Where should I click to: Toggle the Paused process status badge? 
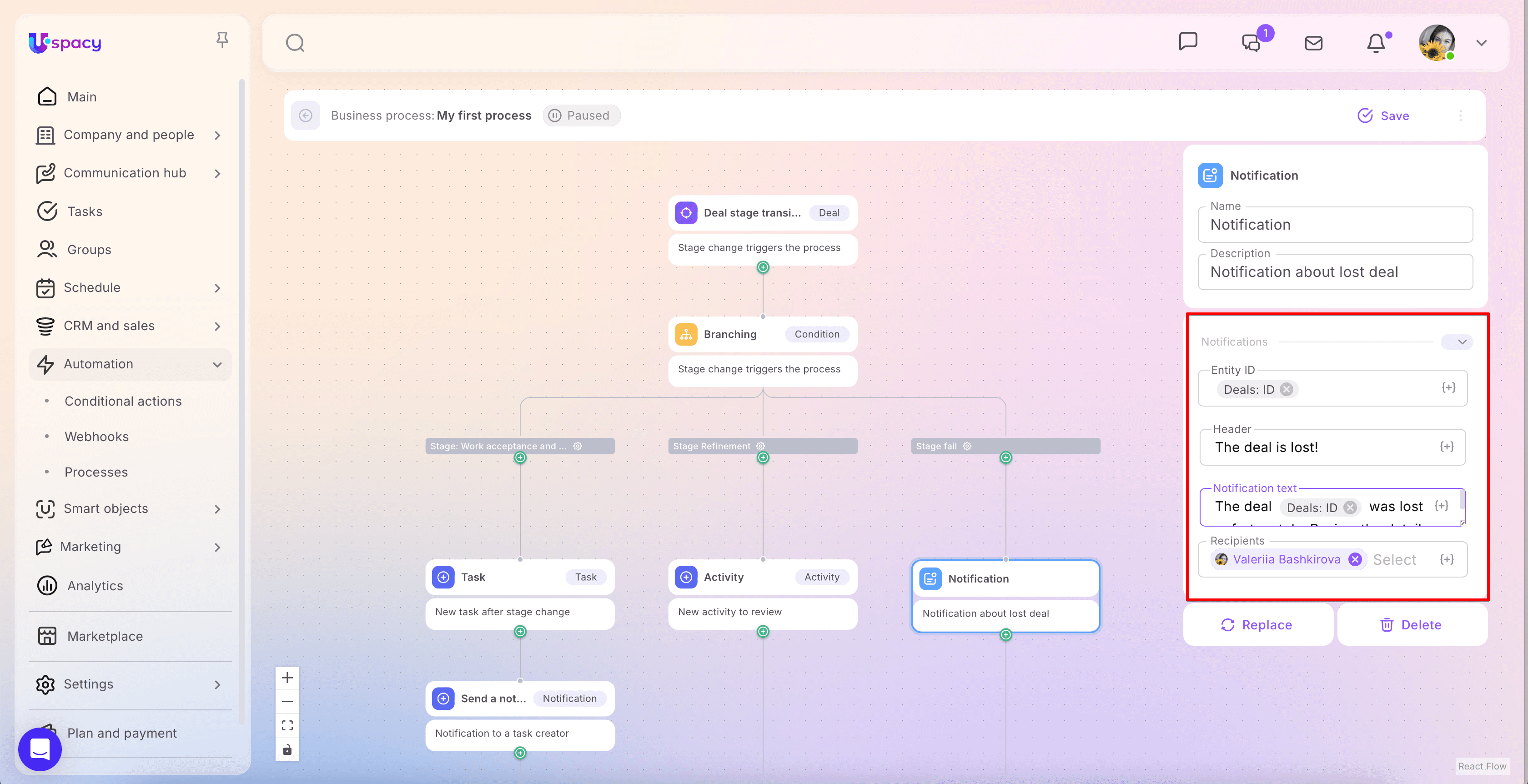click(581, 115)
